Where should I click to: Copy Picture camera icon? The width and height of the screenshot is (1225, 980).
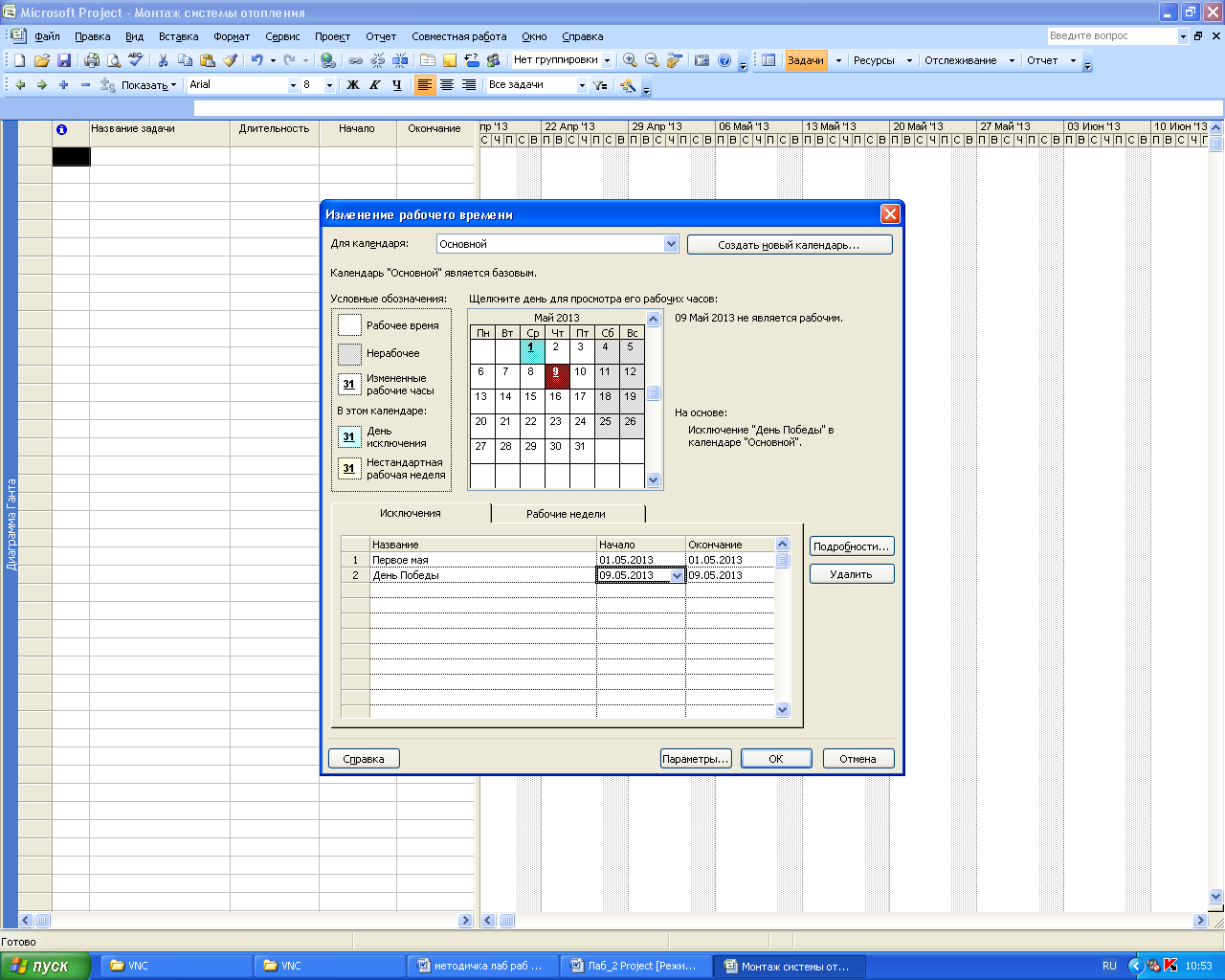point(702,60)
